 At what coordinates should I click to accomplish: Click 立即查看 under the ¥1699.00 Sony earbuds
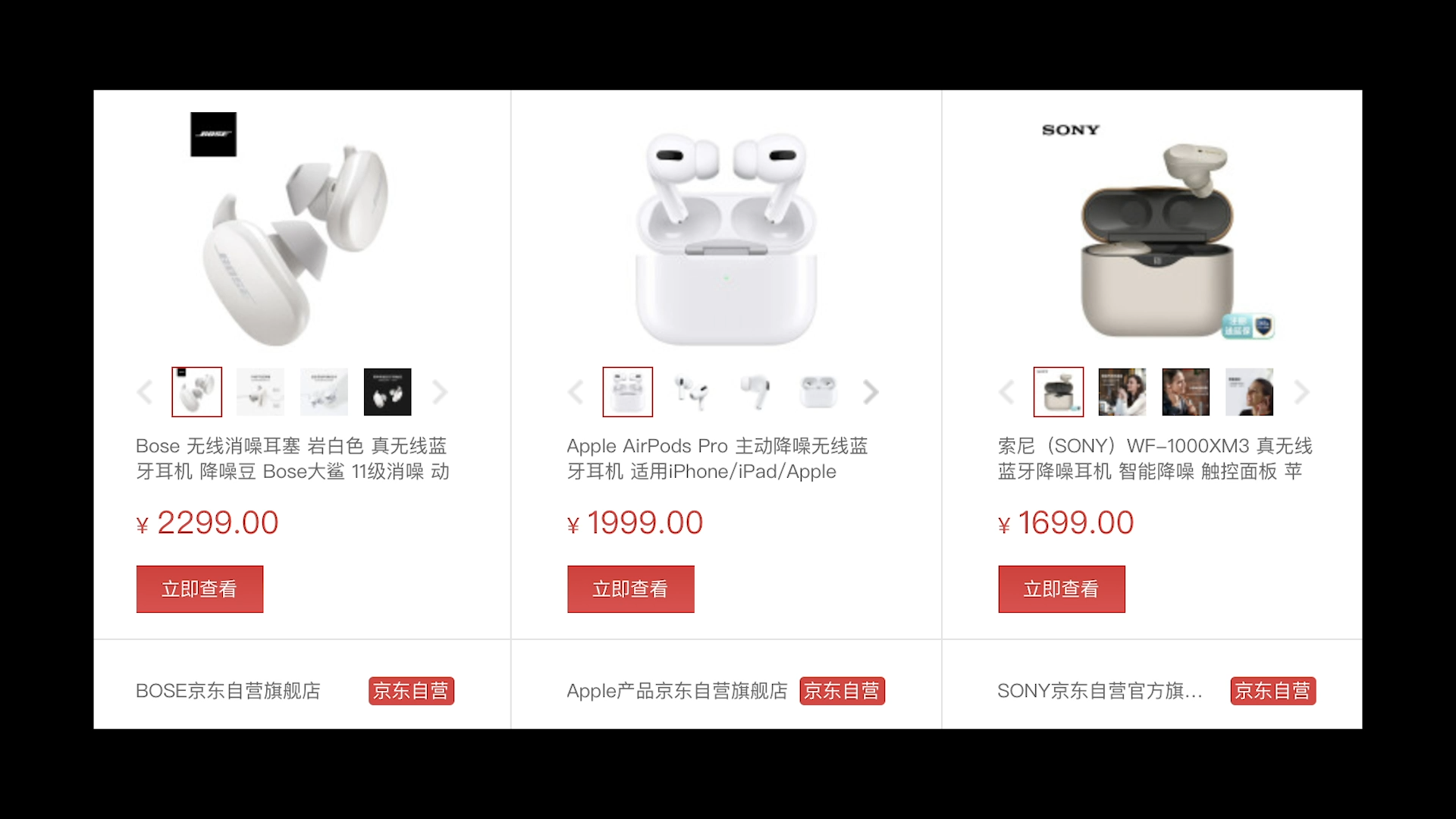(1061, 589)
